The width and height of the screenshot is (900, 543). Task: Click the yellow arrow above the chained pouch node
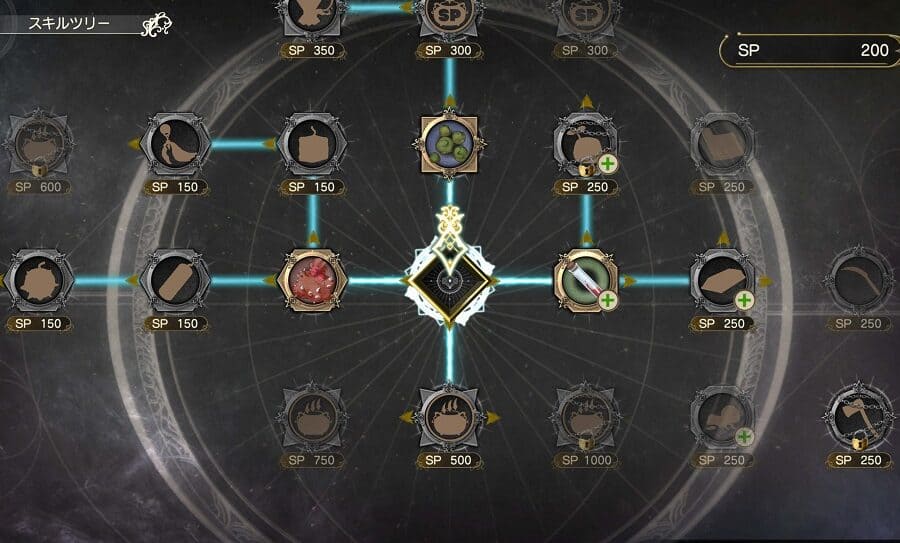click(x=586, y=102)
